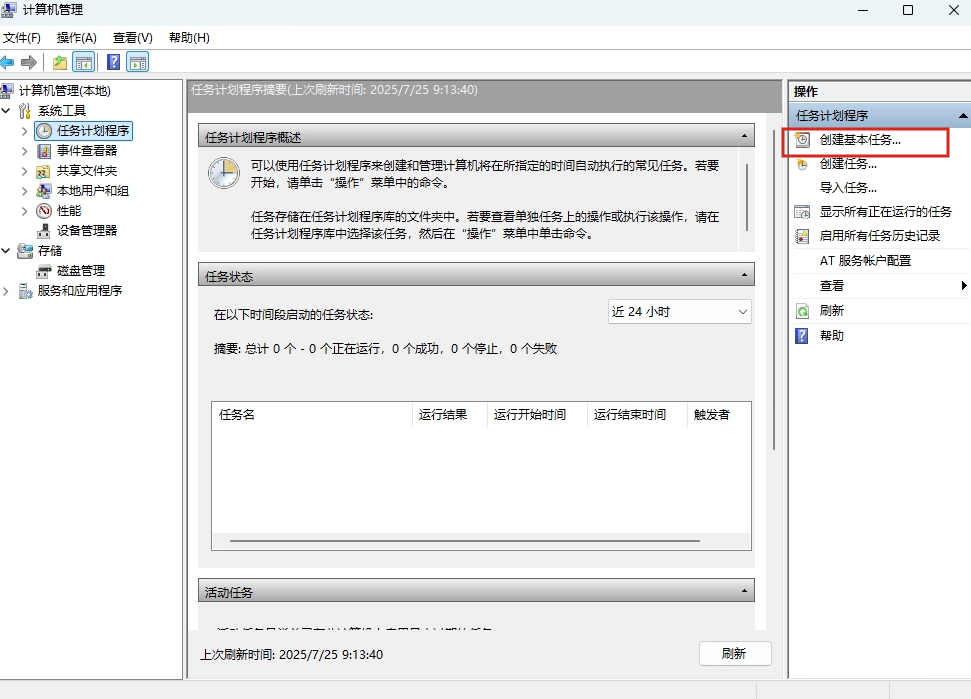The image size is (971, 699).
Task: Click the 存储 storage icon
Action: pos(25,251)
